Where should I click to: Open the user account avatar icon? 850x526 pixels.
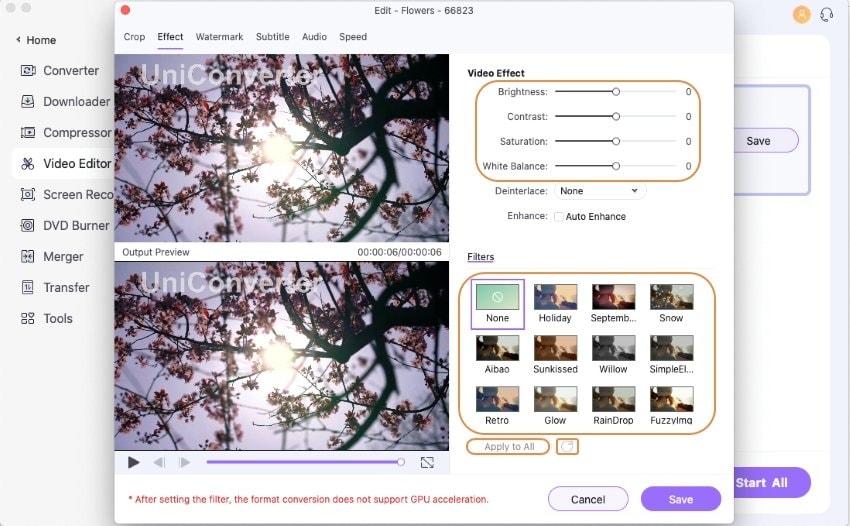point(801,14)
